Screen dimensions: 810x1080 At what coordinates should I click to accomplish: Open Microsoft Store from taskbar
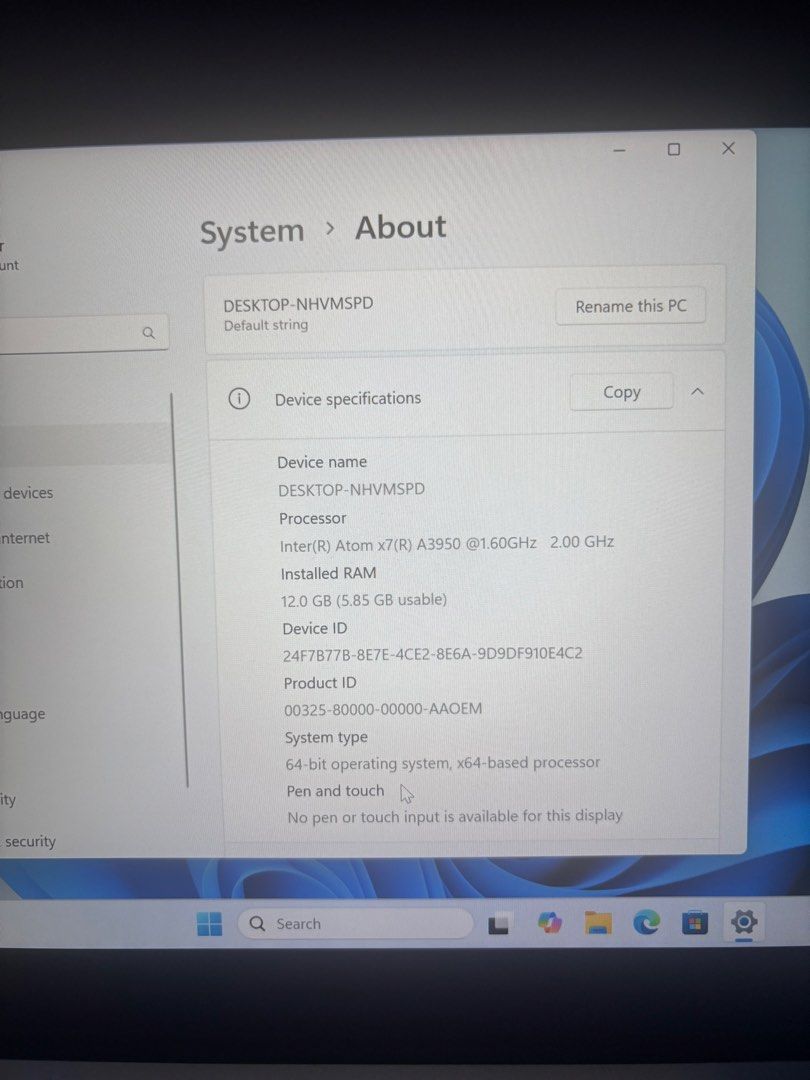(694, 922)
